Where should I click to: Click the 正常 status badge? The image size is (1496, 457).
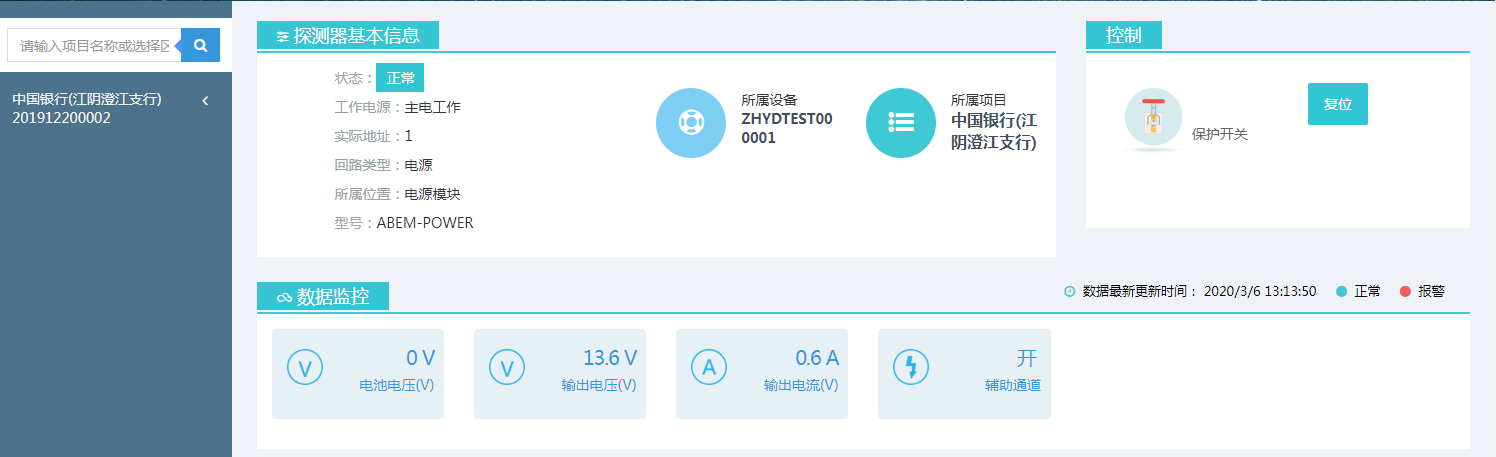pyautogui.click(x=400, y=78)
